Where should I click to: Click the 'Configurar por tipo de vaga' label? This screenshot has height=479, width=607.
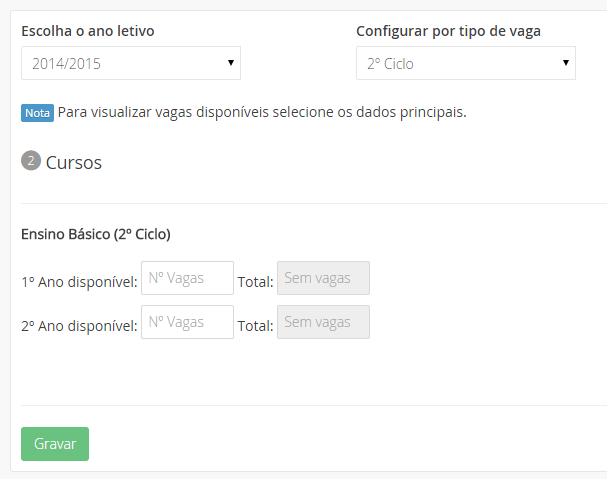point(448,31)
